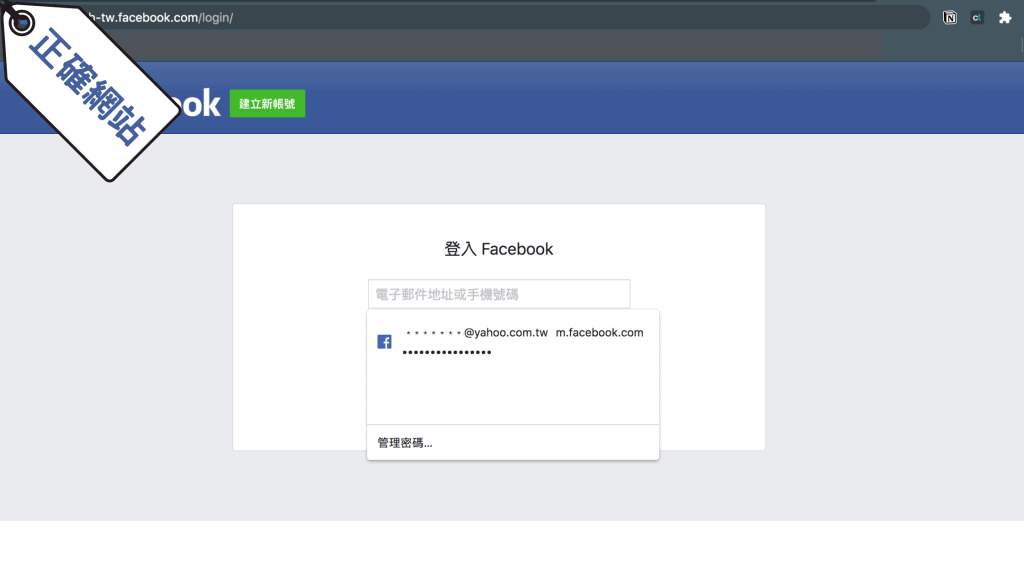1024x576 pixels.
Task: Focus the 電子郵件地址或手機號碼 input field
Action: tap(499, 294)
